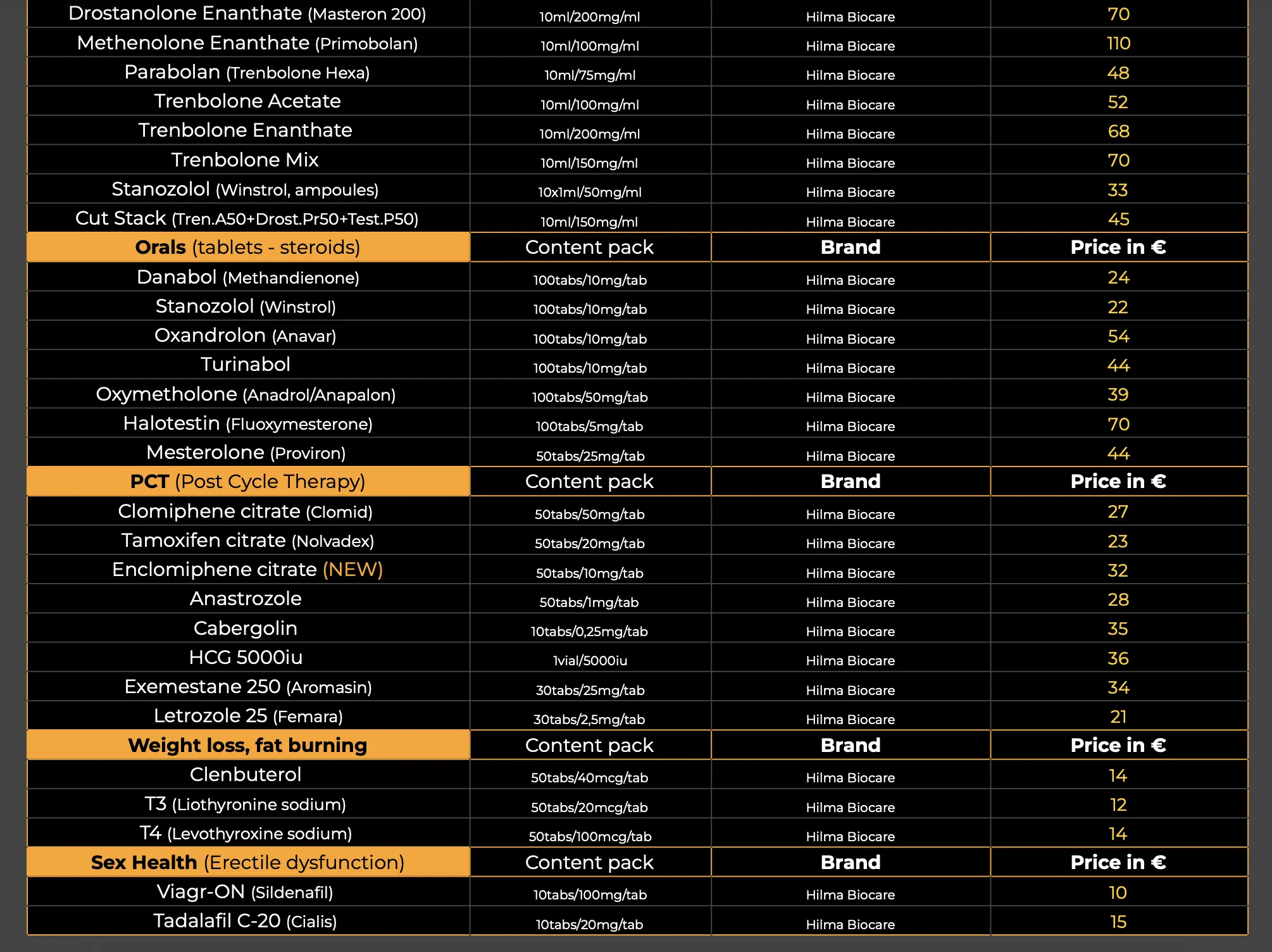Image resolution: width=1272 pixels, height=952 pixels.
Task: Select the 'Danabol (Methandienone)' product name
Action: pyautogui.click(x=248, y=277)
